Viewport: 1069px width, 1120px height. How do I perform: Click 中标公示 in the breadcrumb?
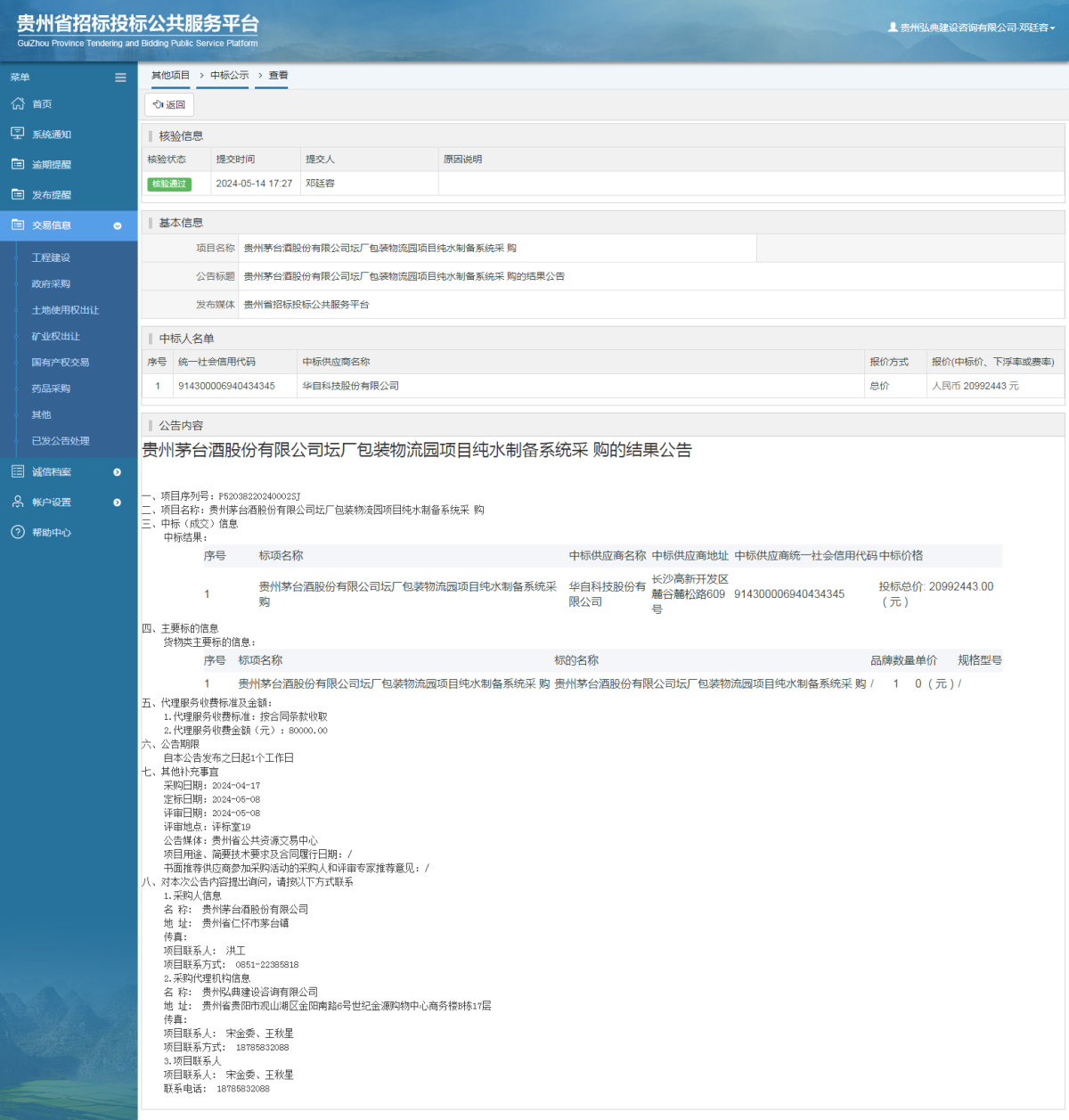tap(230, 75)
